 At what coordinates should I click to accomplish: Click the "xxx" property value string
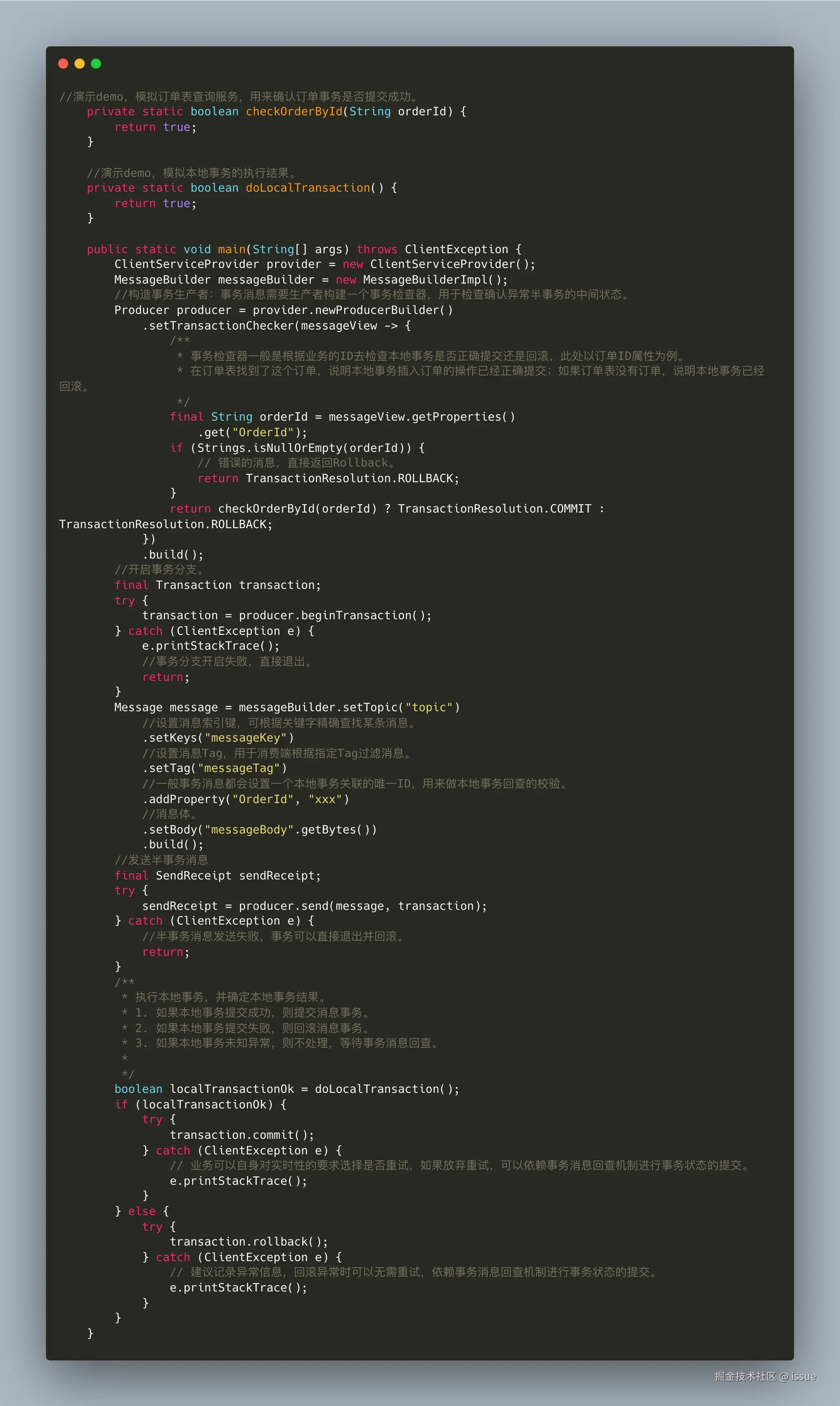point(325,799)
